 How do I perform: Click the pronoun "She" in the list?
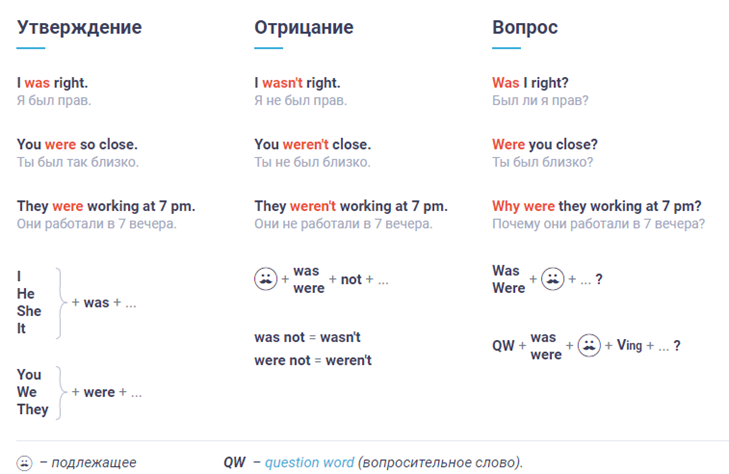(29, 311)
